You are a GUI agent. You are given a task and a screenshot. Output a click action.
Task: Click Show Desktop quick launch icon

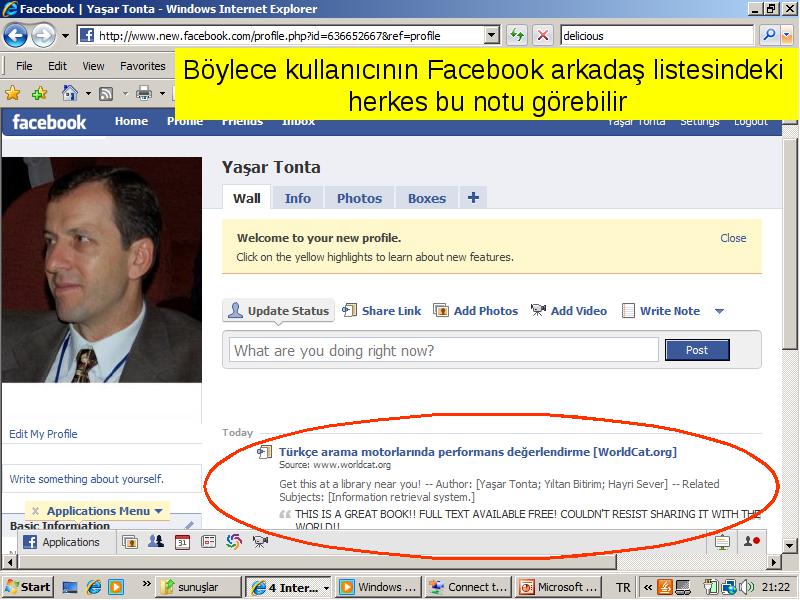coord(69,587)
